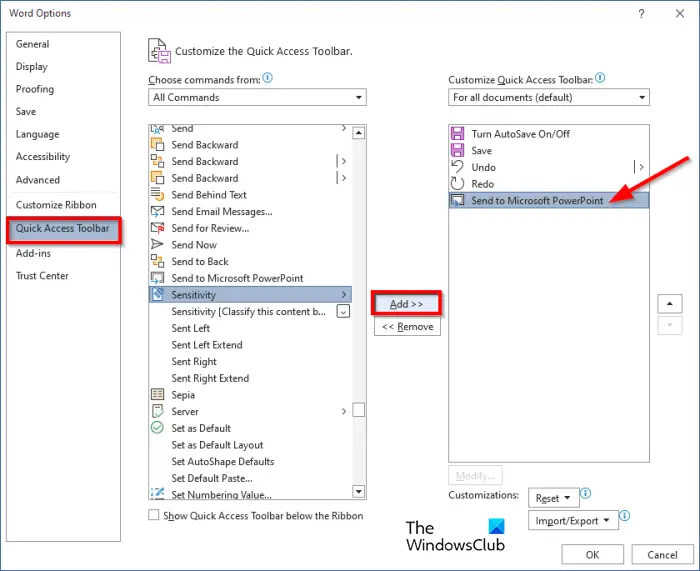The image size is (700, 571).
Task: Open the Reset dropdown button
Action: 554,498
